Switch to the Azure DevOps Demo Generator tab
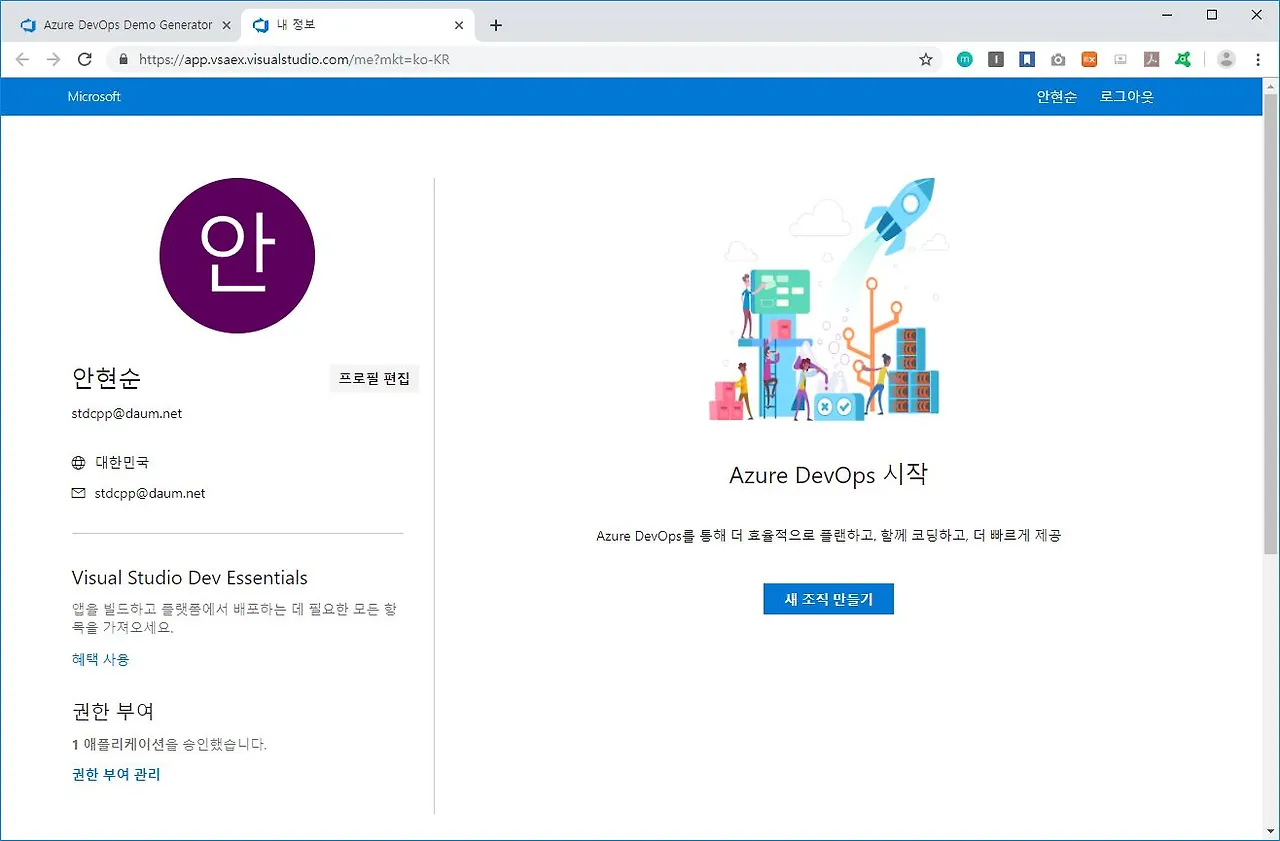Screen dimensions: 1280x841 [125, 25]
